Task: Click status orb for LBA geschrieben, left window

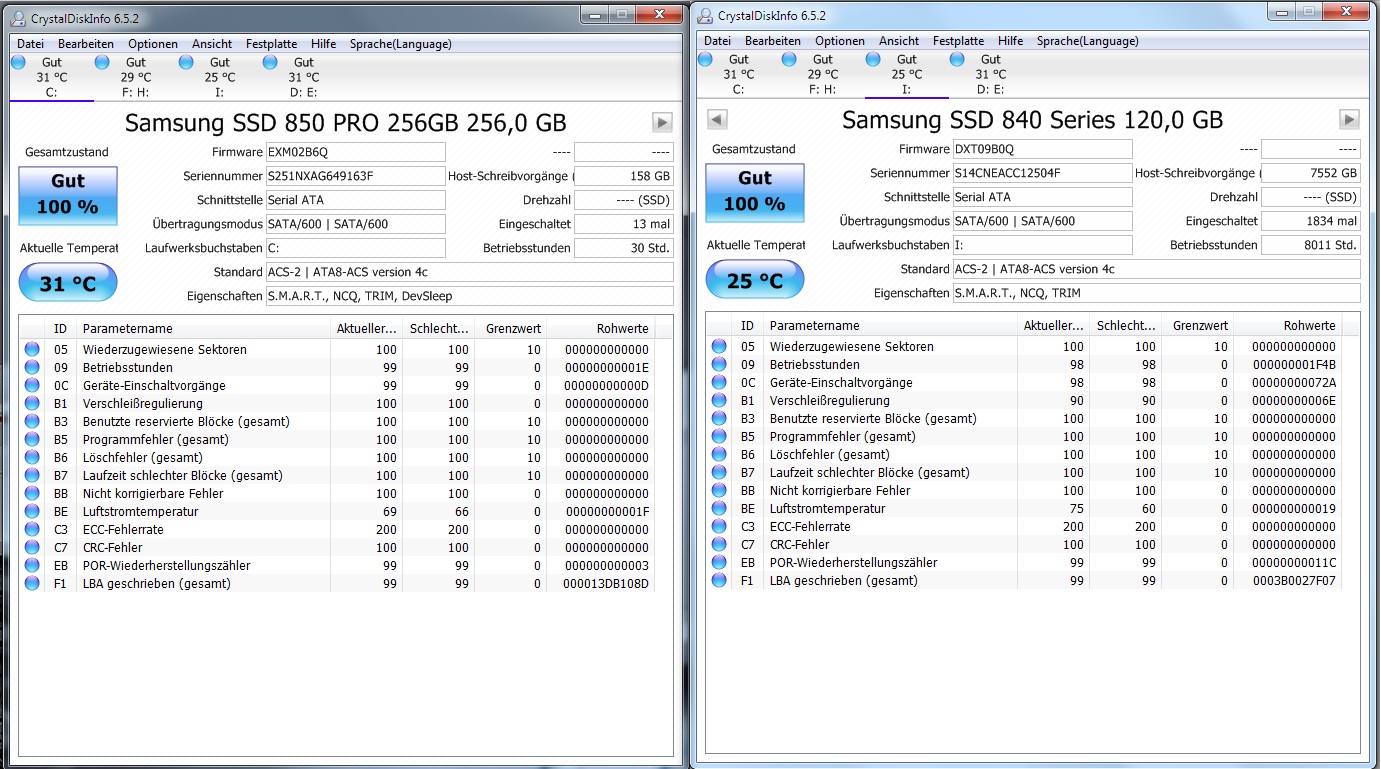Action: [x=32, y=584]
